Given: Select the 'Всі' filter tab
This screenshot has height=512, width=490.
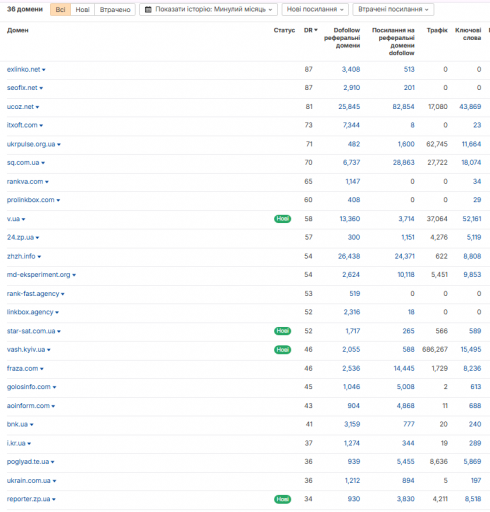Looking at the screenshot, I should pyautogui.click(x=60, y=10).
